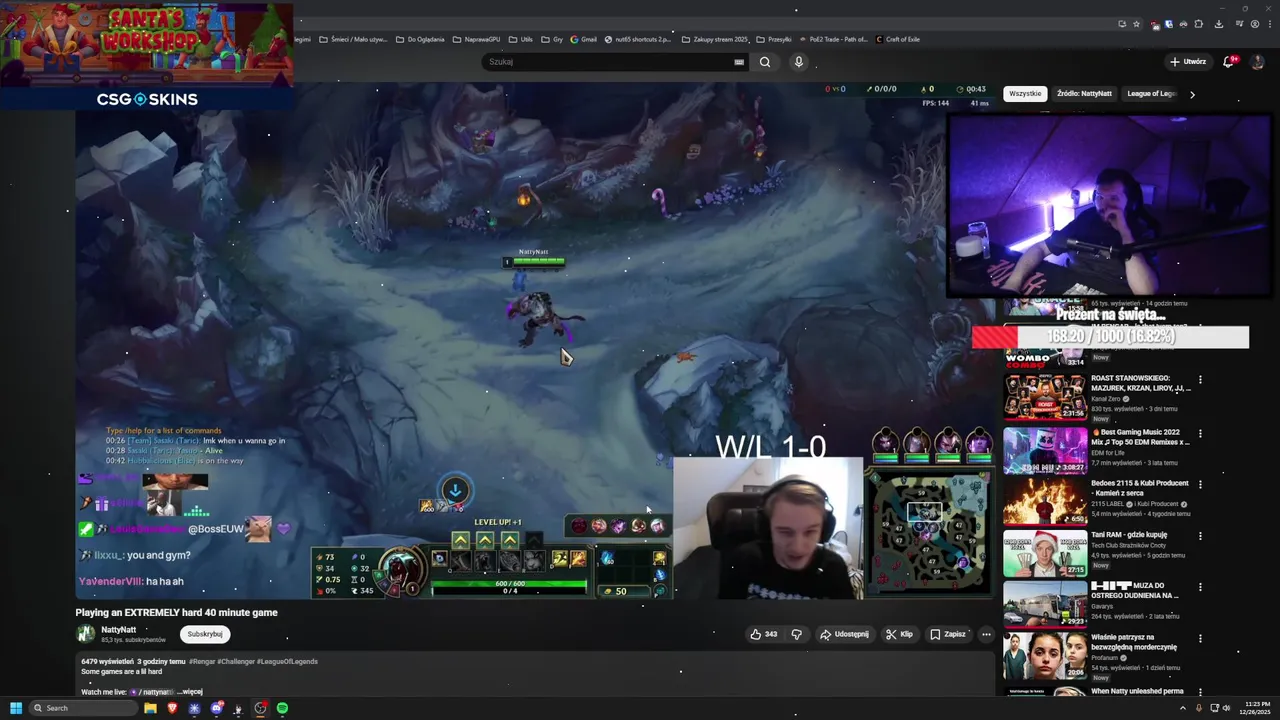Click the Windows taskbar Search box
This screenshot has height=720, width=1280.
84,708
